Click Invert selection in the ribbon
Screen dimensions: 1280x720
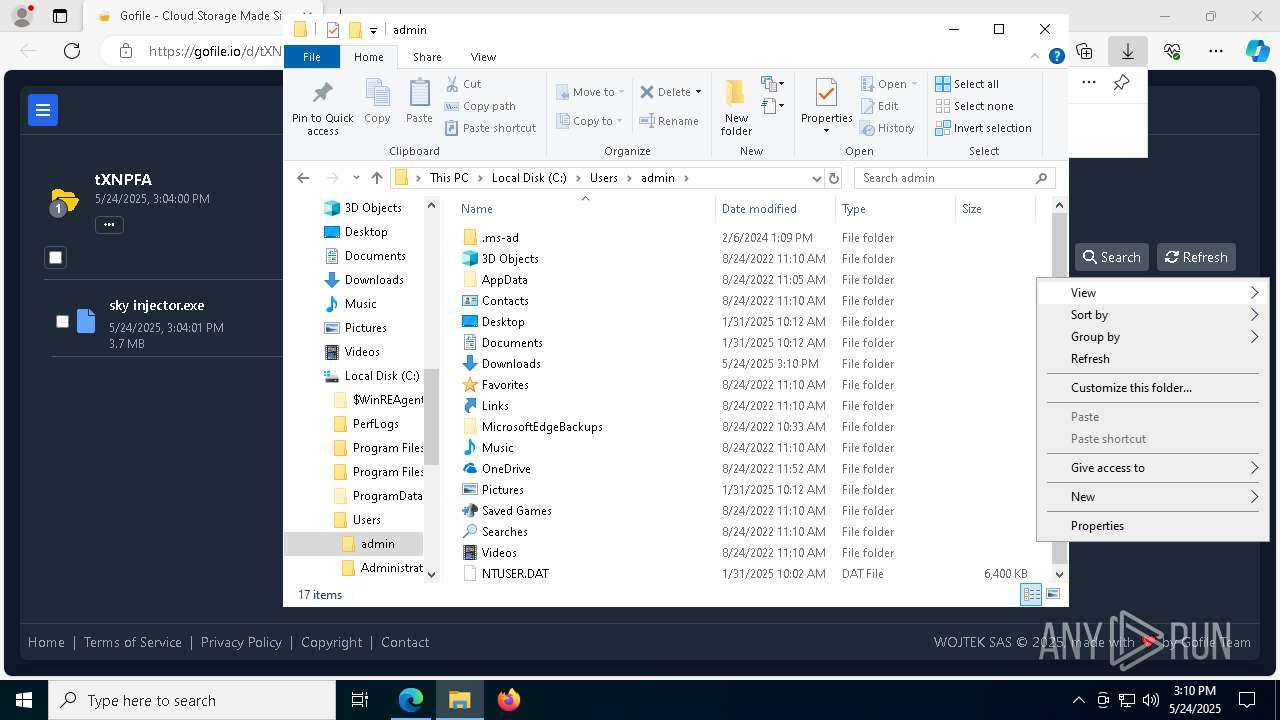click(x=983, y=128)
